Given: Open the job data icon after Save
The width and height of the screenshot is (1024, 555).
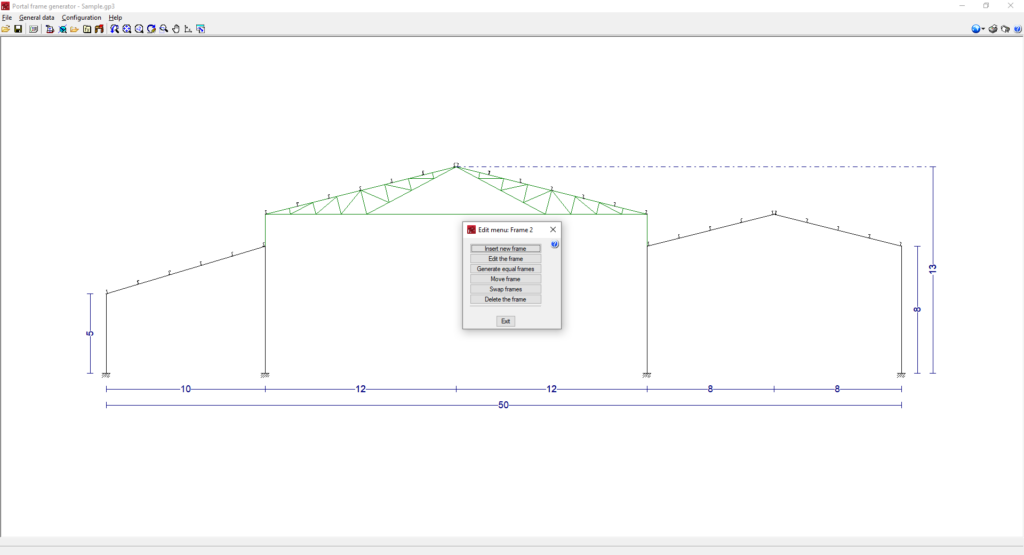Looking at the screenshot, I should (33, 29).
